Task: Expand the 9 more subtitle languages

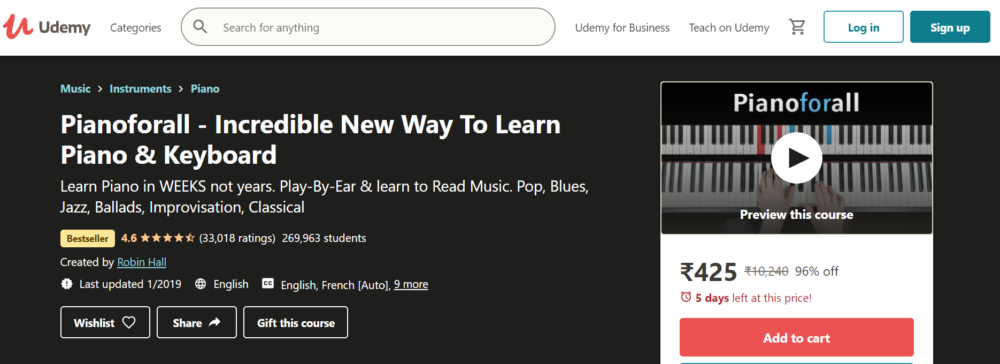Action: 411,284
